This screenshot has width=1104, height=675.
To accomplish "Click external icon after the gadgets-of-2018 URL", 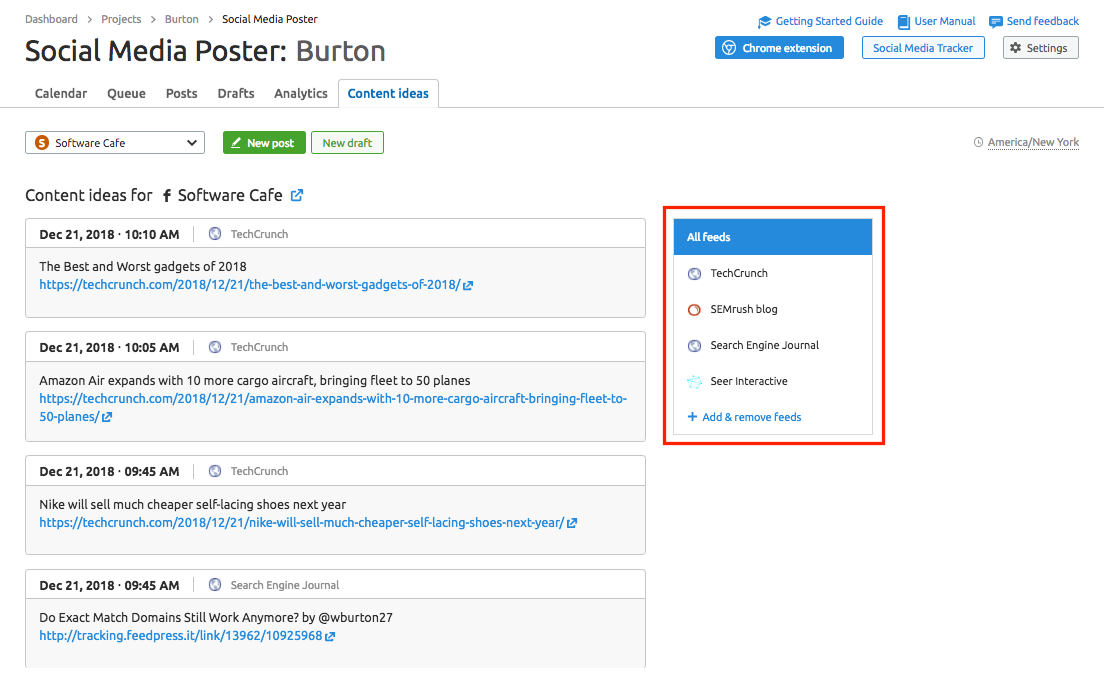I will 468,285.
